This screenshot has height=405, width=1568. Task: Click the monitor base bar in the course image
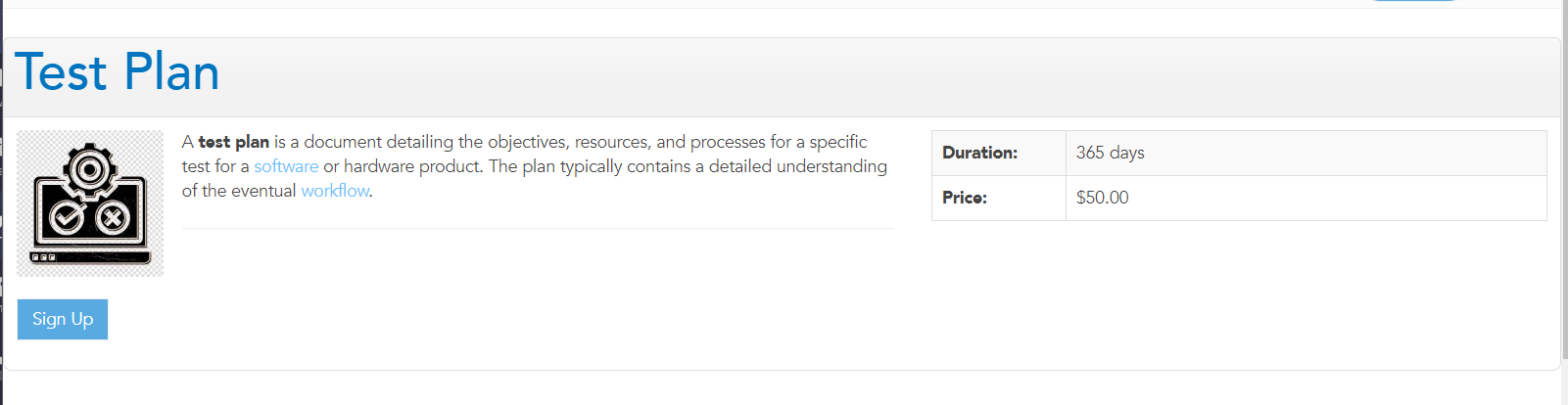pos(90,257)
